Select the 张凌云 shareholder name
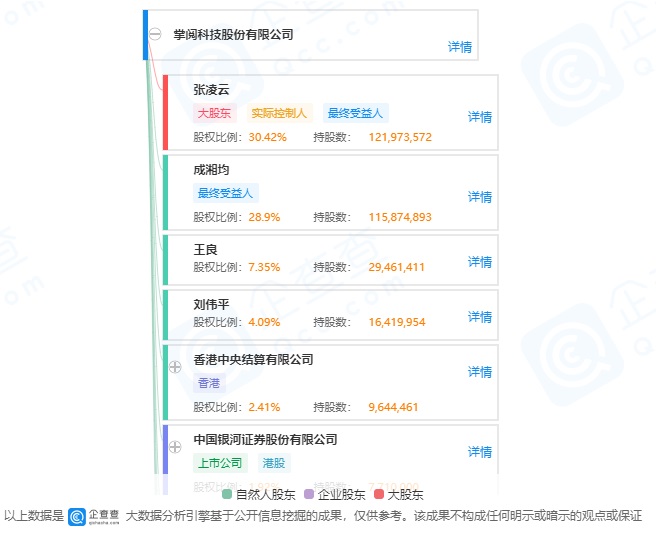Screen dimensions: 656x536 pos(211,90)
